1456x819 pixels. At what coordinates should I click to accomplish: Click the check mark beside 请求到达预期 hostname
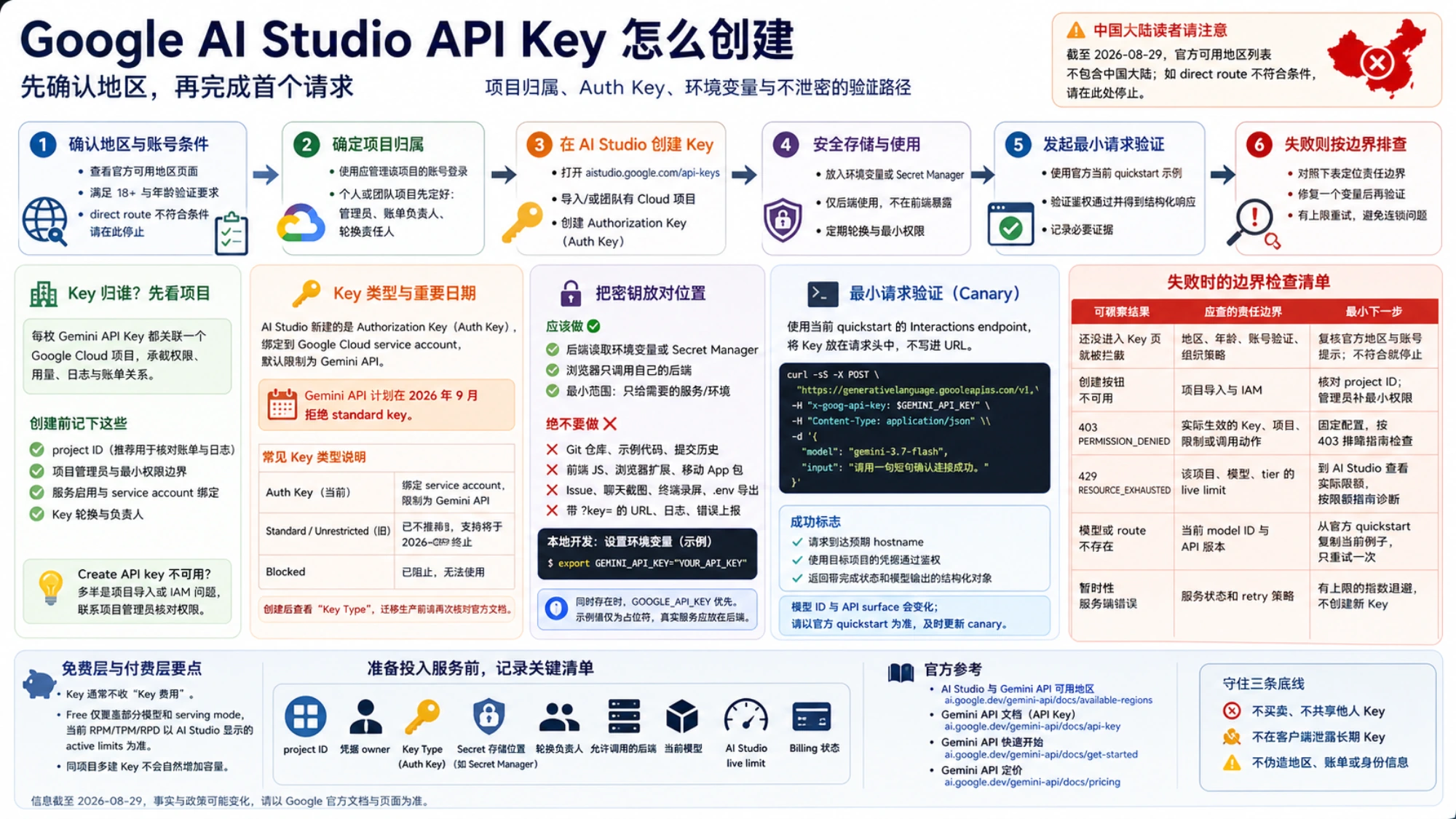[797, 542]
